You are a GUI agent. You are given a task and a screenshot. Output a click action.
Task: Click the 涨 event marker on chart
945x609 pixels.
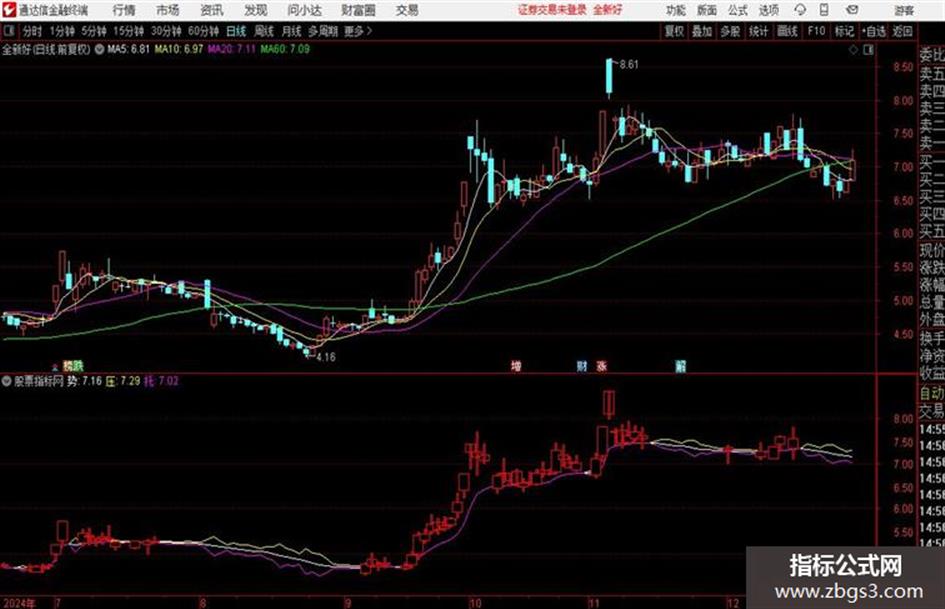click(x=601, y=366)
